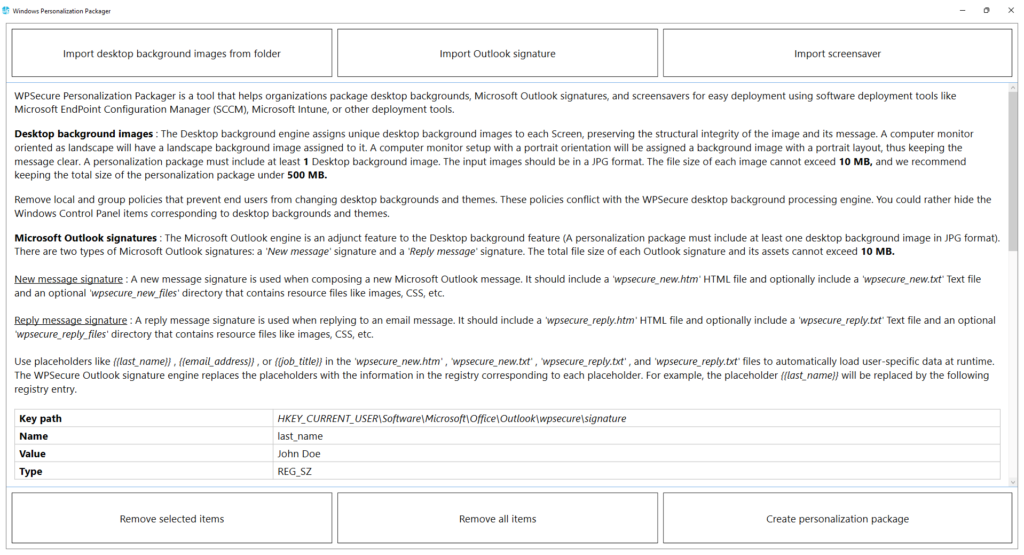
Task: Click the HKEY_CURRENT_USER registry path value
Action: tap(452, 419)
